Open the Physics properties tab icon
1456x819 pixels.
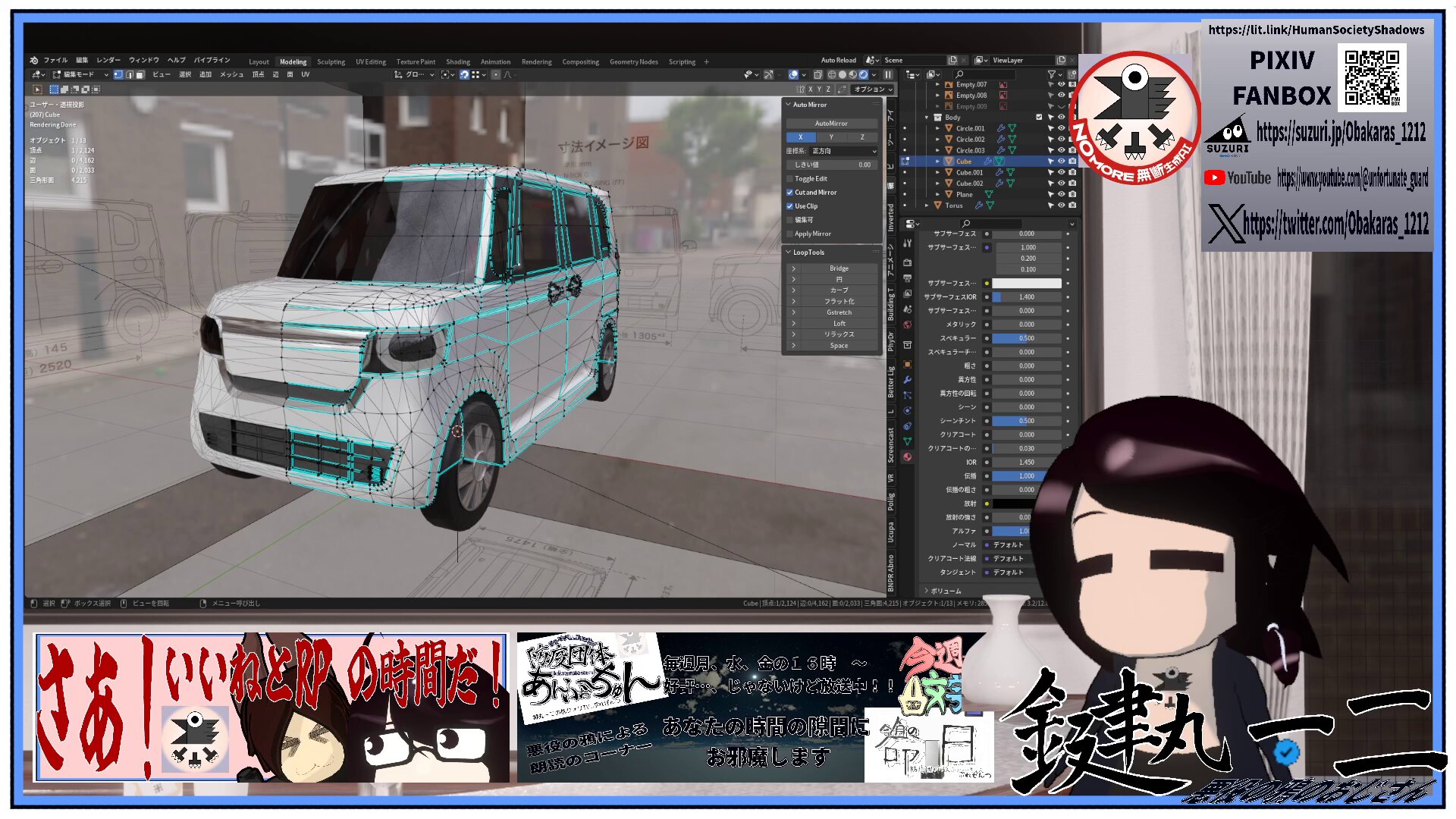pyautogui.click(x=907, y=410)
